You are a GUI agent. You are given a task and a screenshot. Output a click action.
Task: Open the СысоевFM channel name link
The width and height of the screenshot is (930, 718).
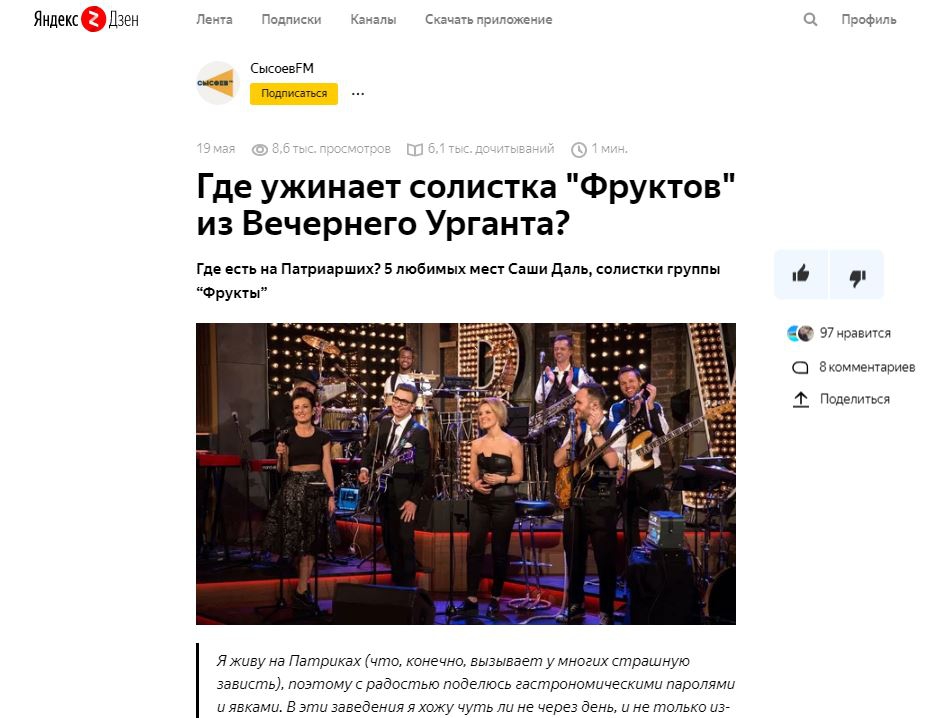pyautogui.click(x=282, y=68)
